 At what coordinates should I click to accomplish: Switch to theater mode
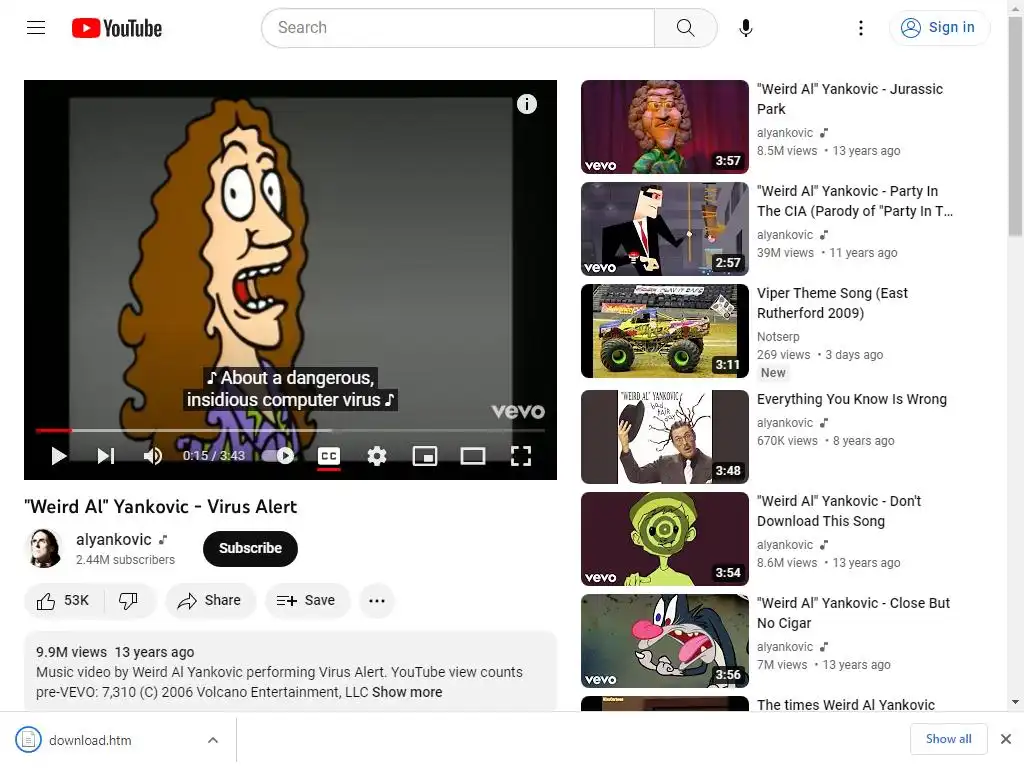pos(473,456)
